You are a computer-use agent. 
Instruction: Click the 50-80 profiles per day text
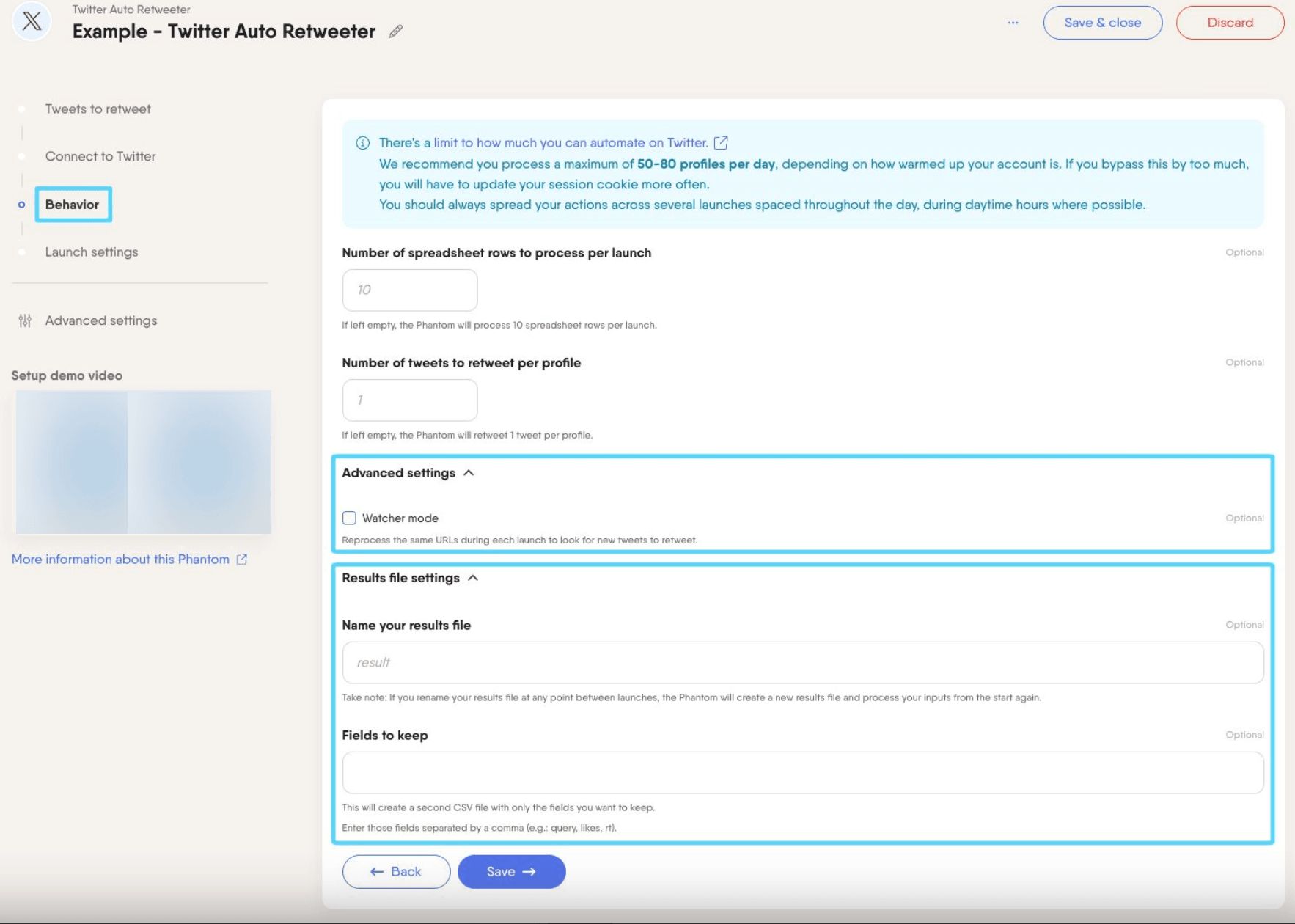pyautogui.click(x=705, y=164)
